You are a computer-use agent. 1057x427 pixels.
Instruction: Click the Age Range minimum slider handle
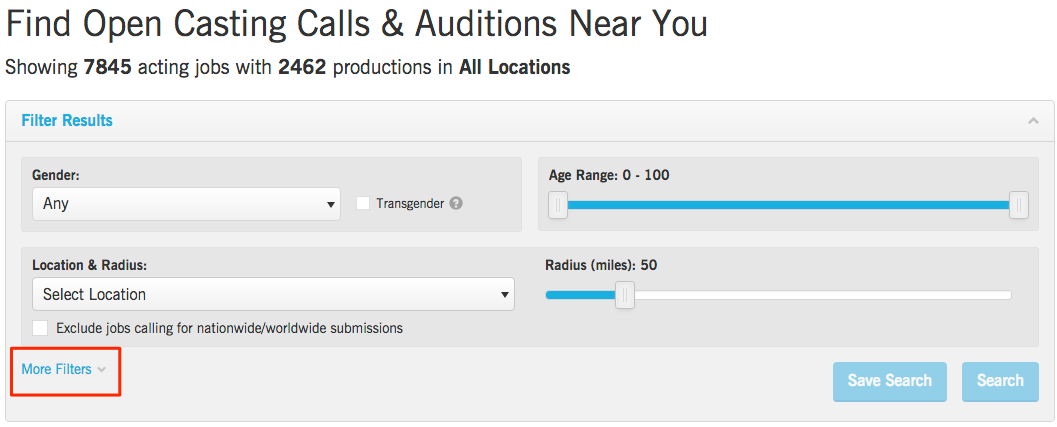coord(558,205)
